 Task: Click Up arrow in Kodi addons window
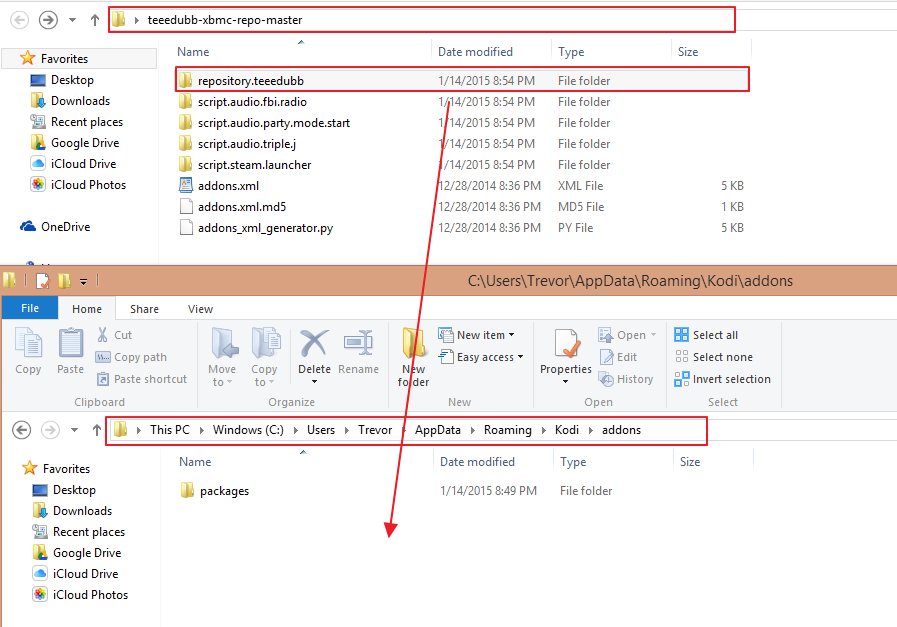coord(96,430)
